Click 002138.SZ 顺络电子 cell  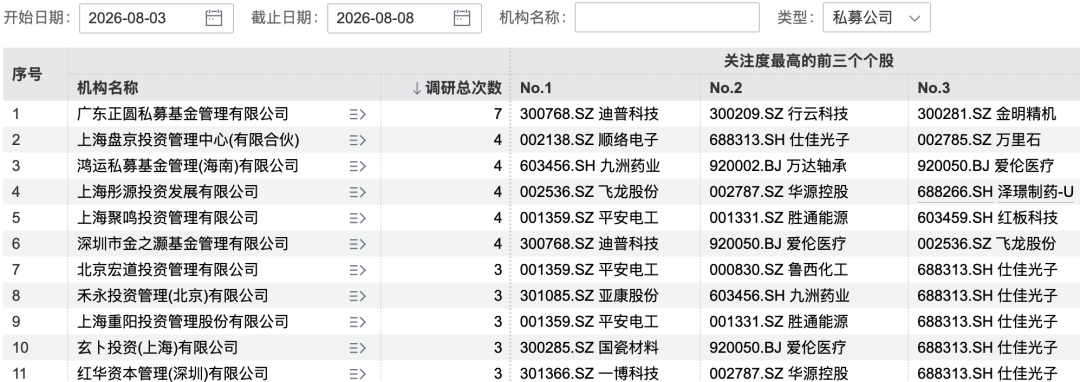(589, 140)
